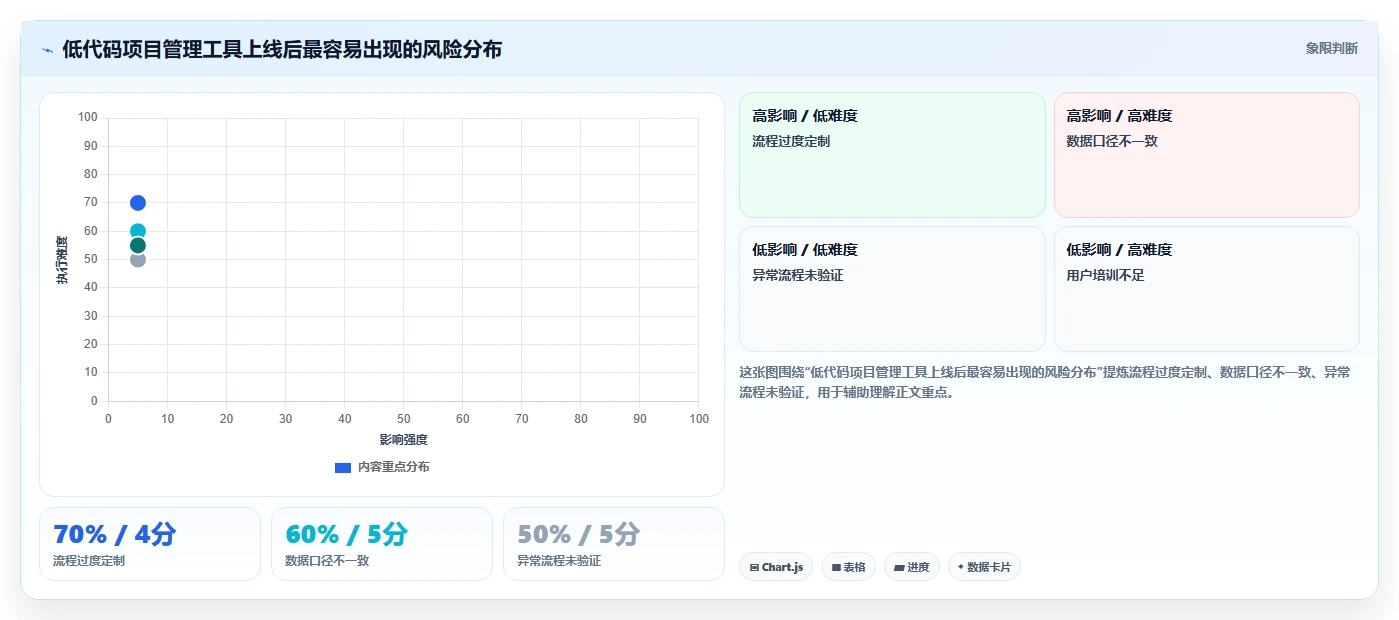Select the dark teal data point at 55
1399x620 pixels.
click(138, 245)
